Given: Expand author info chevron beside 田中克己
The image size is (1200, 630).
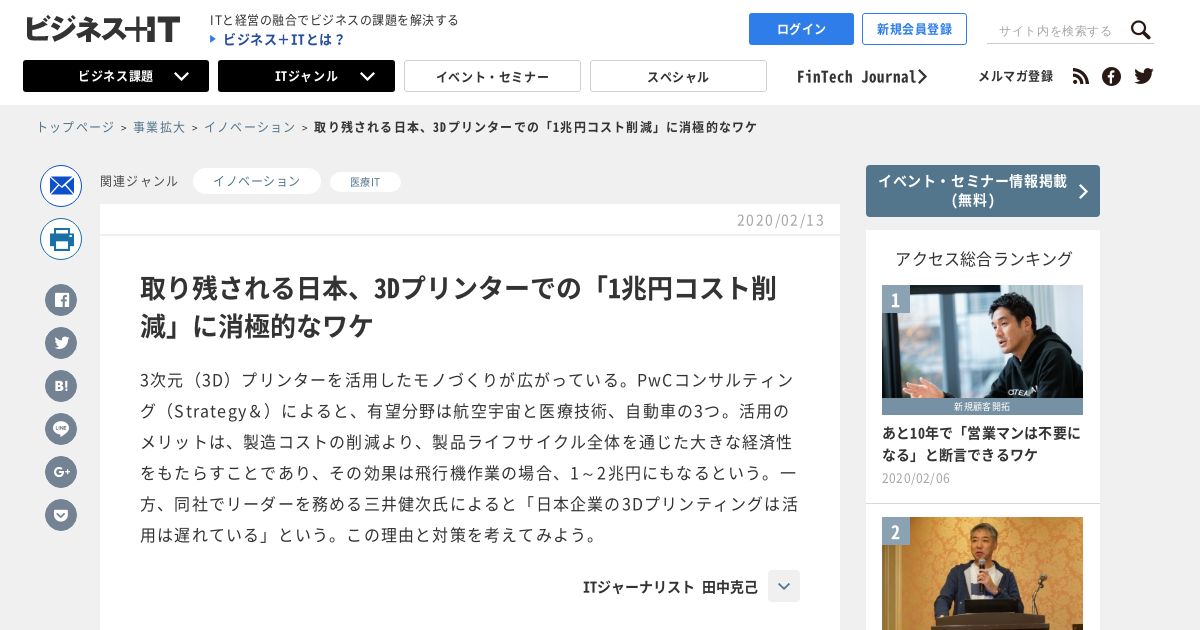Looking at the screenshot, I should pyautogui.click(x=784, y=586).
